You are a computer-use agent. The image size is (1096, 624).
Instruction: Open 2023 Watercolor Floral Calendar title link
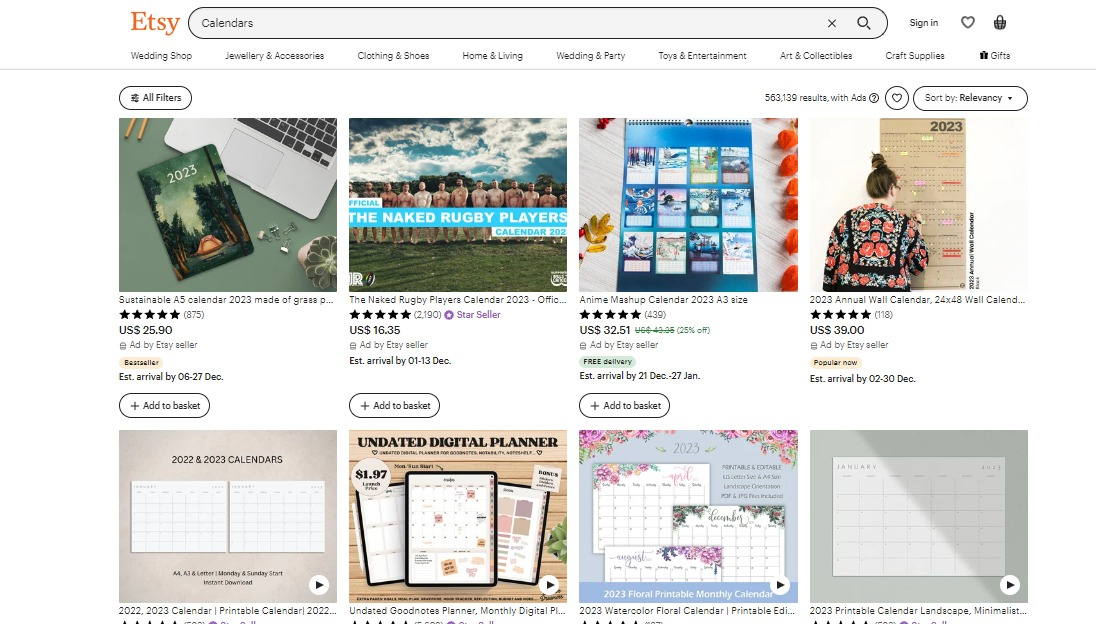point(687,611)
